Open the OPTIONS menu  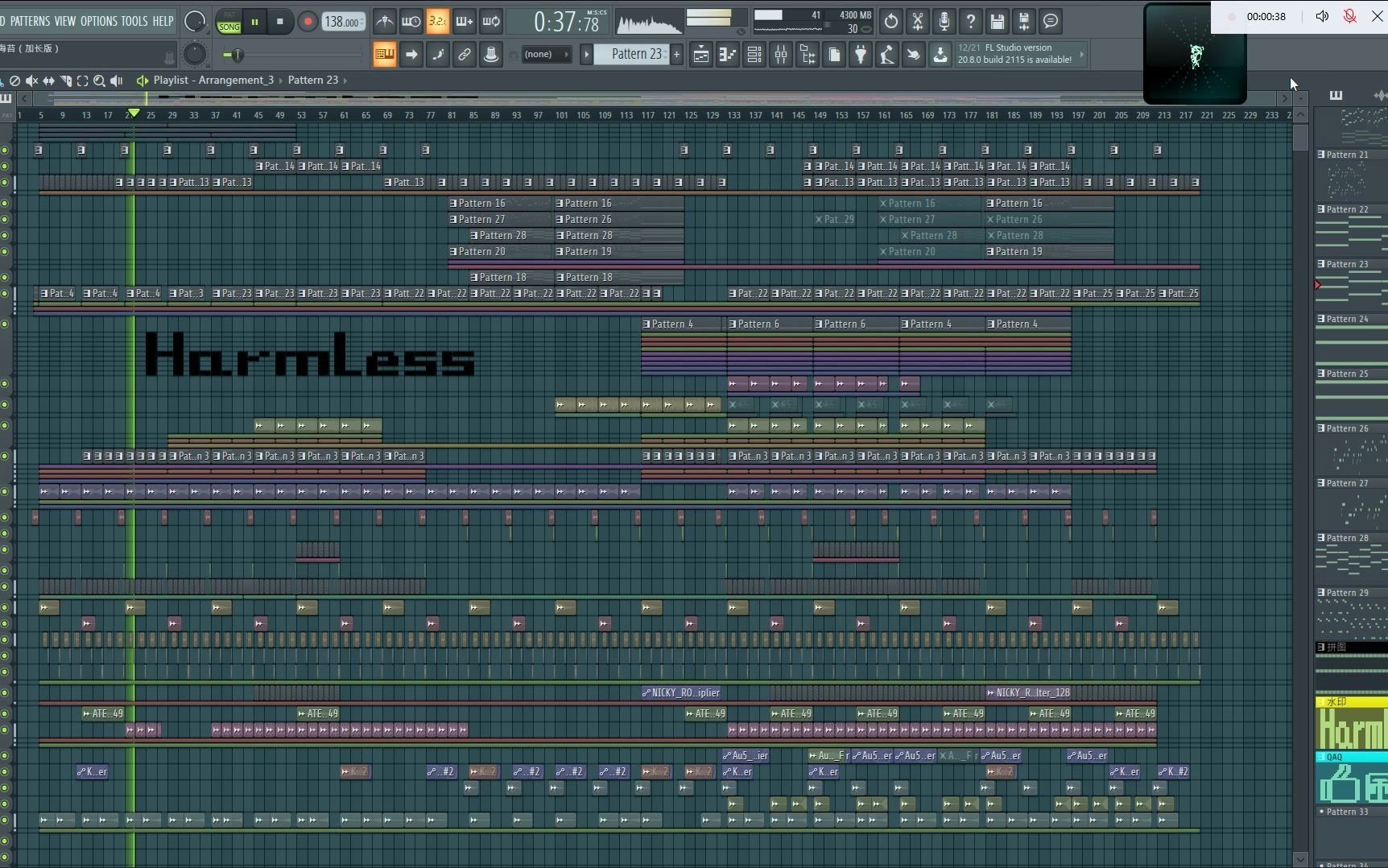99,21
